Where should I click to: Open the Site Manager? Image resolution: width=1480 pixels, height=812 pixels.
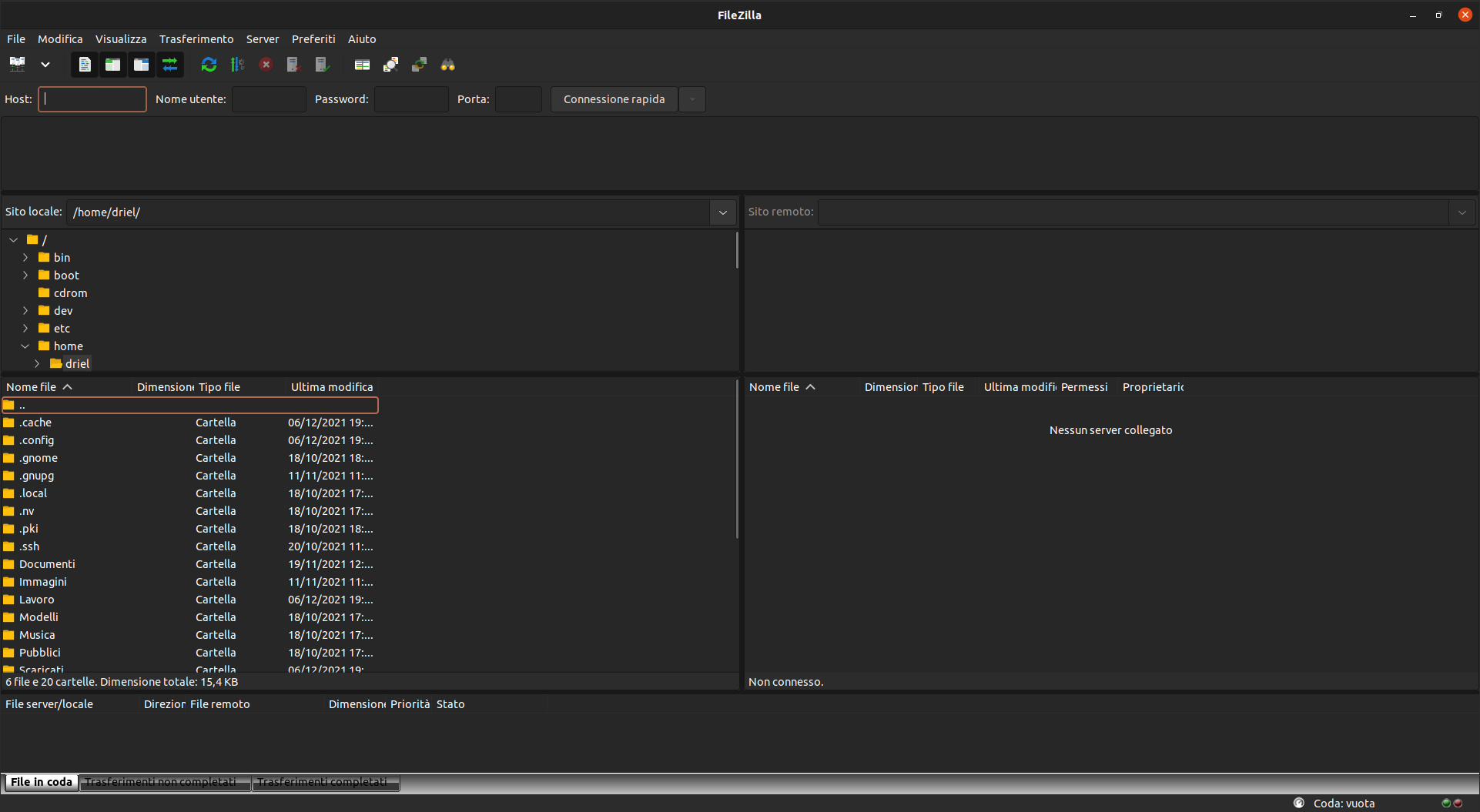[17, 65]
